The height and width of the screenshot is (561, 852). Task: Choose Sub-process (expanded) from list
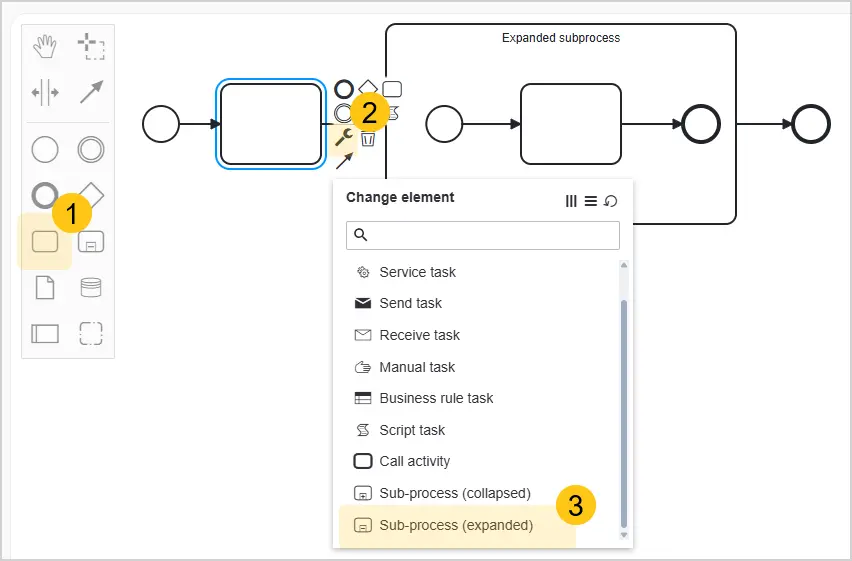point(456,525)
